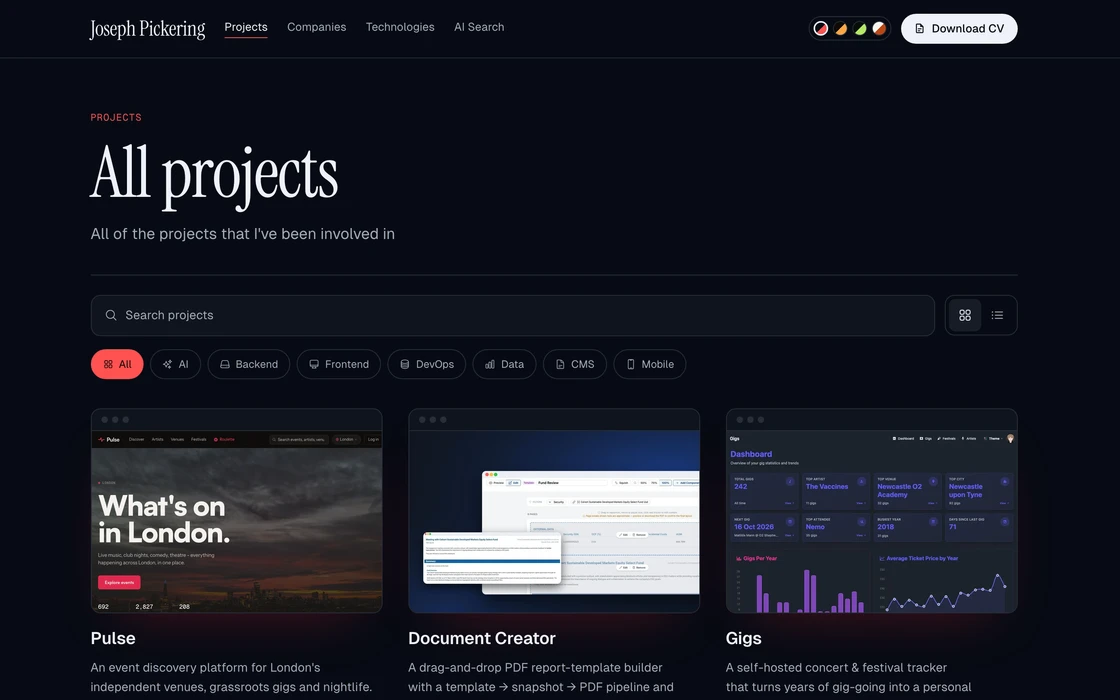Click the Download CV button
The image size is (1120, 700).
pyautogui.click(x=959, y=29)
